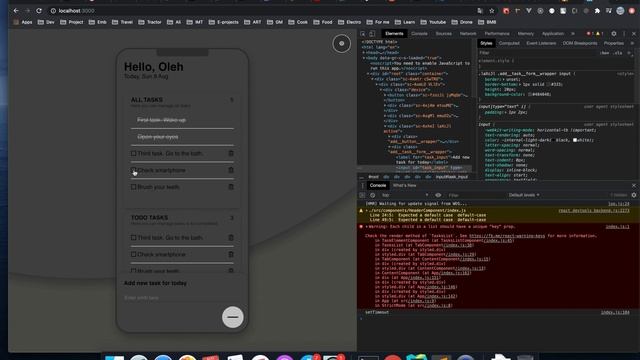Open the Youtube bookmarks folder
640x360 pixels.
[433, 22]
